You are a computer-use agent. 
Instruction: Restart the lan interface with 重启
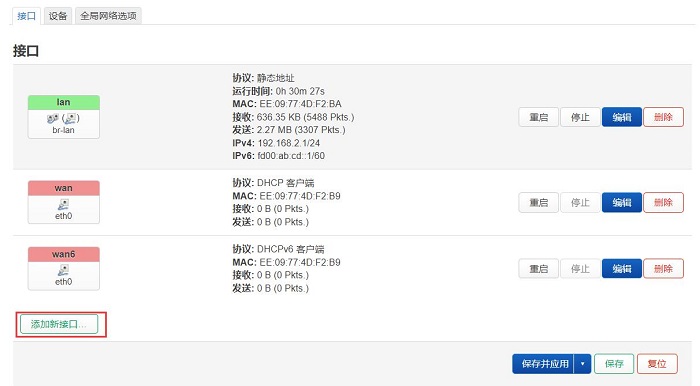[x=538, y=117]
